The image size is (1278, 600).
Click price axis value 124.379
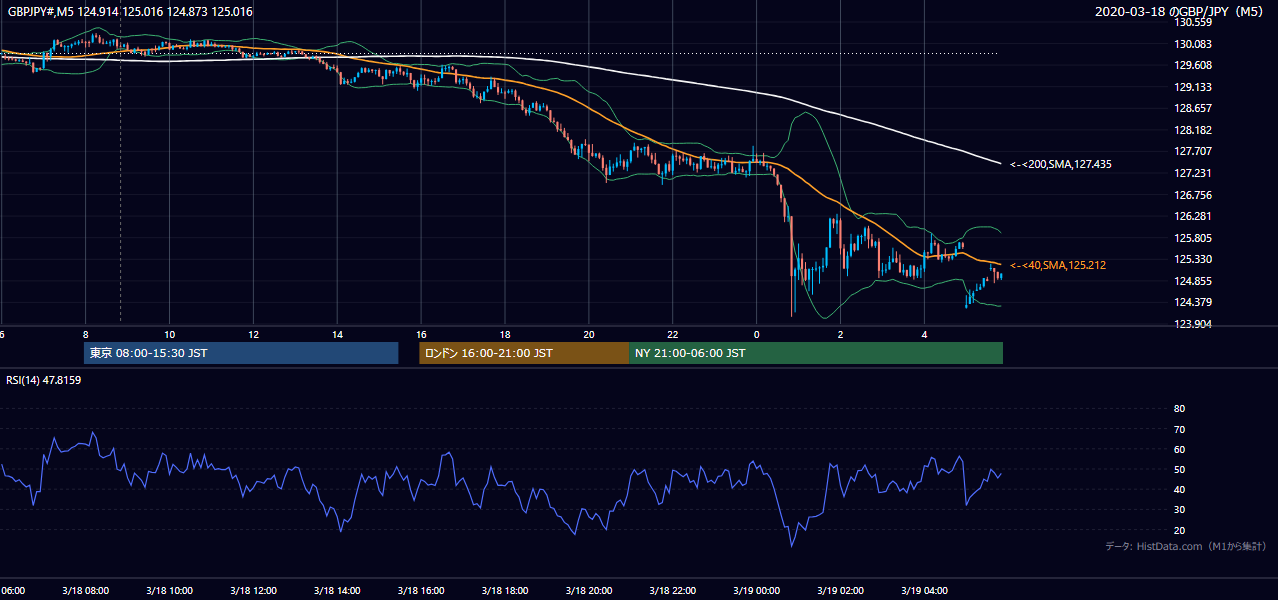point(1193,303)
